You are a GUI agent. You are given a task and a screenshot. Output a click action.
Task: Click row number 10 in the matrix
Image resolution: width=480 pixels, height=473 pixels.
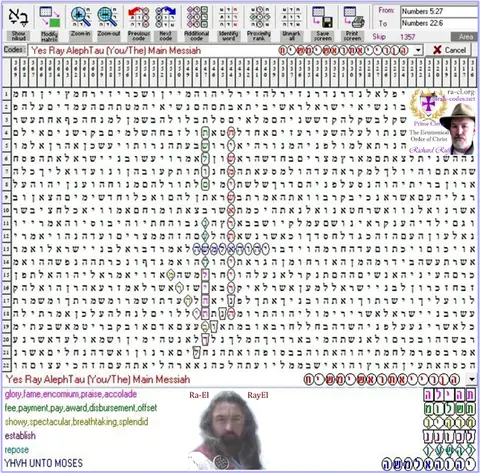pos(6,210)
